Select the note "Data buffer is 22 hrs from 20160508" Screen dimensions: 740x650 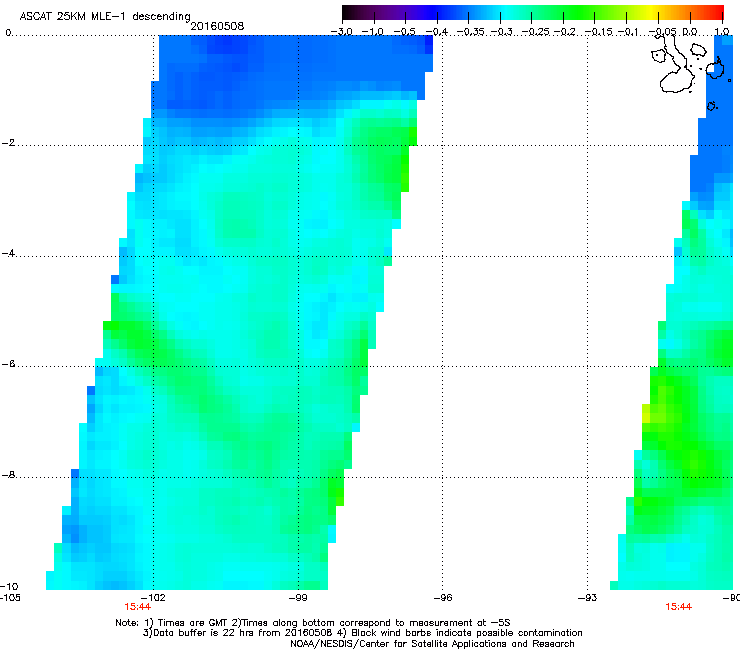point(243,633)
